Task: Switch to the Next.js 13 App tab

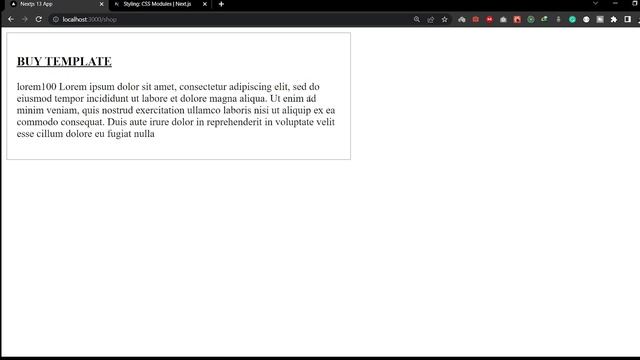Action: 55,4
